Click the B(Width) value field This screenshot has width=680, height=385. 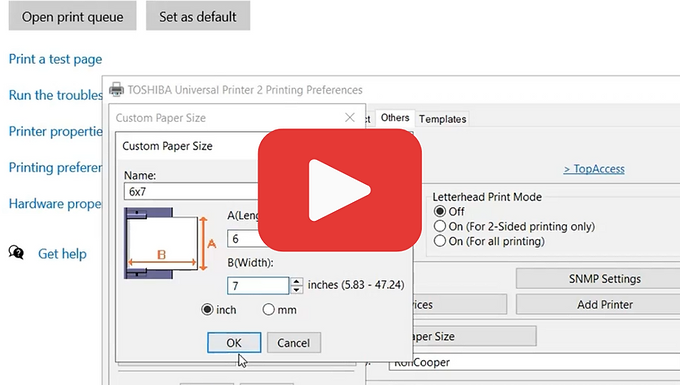click(258, 286)
